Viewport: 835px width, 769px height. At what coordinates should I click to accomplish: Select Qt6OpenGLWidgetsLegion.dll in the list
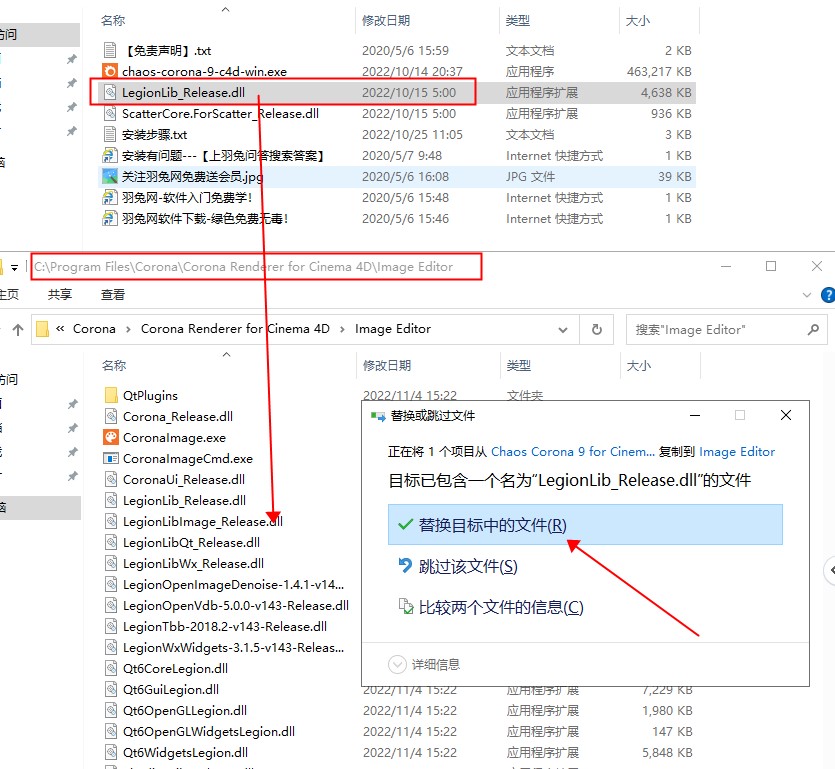(x=209, y=732)
